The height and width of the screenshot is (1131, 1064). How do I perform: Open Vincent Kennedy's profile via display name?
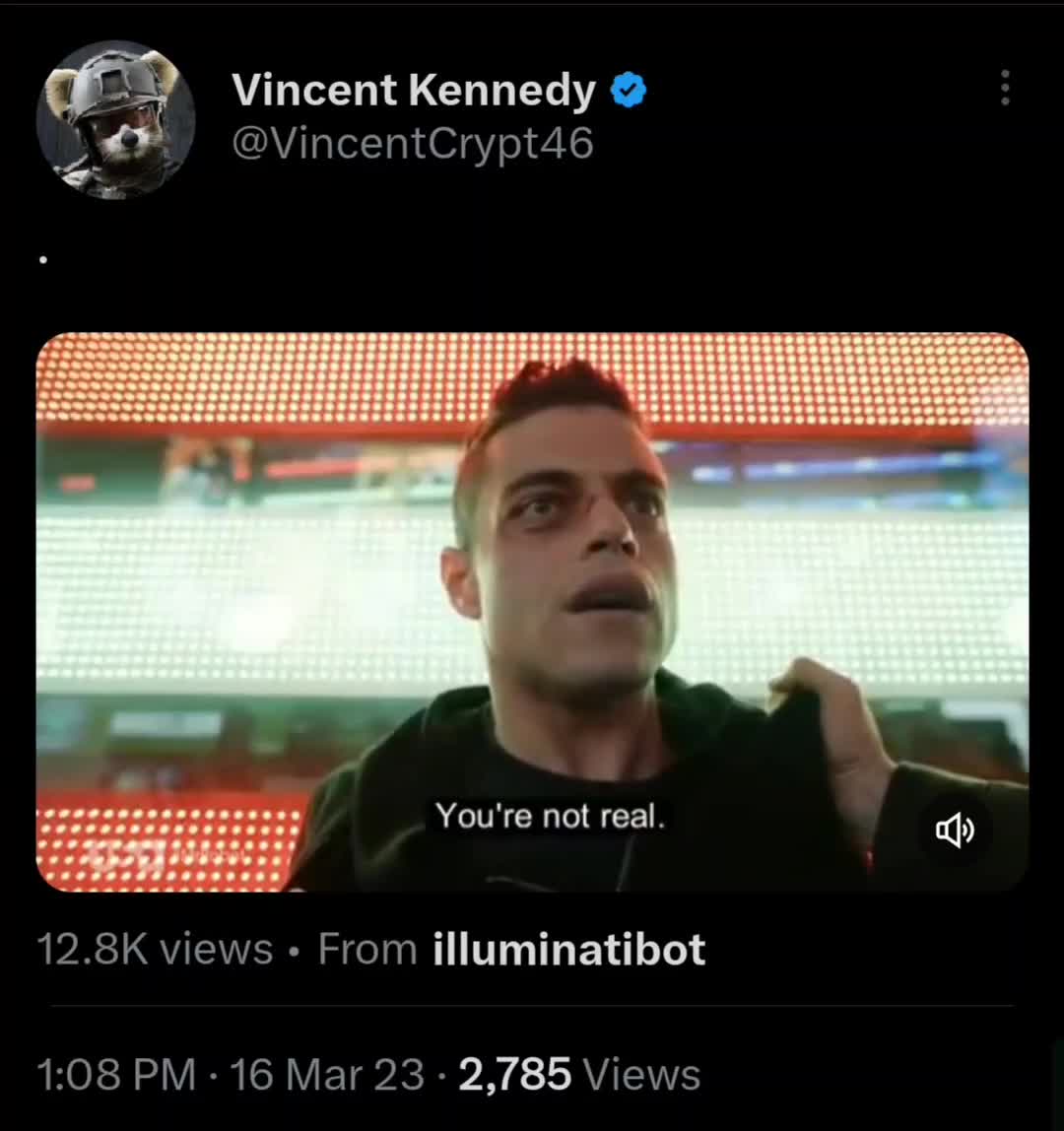pos(414,92)
